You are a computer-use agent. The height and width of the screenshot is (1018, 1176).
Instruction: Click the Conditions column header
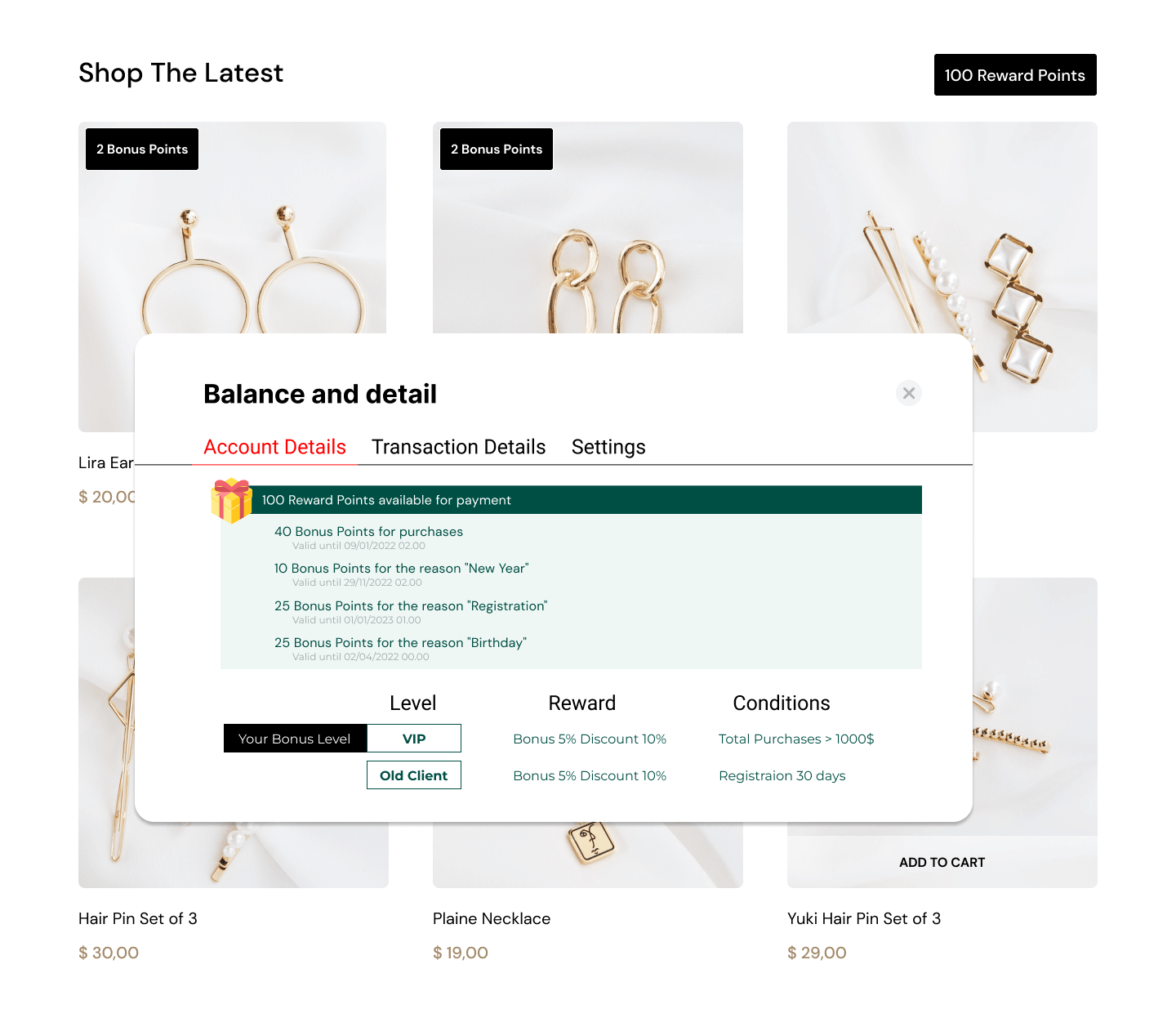[x=782, y=703]
